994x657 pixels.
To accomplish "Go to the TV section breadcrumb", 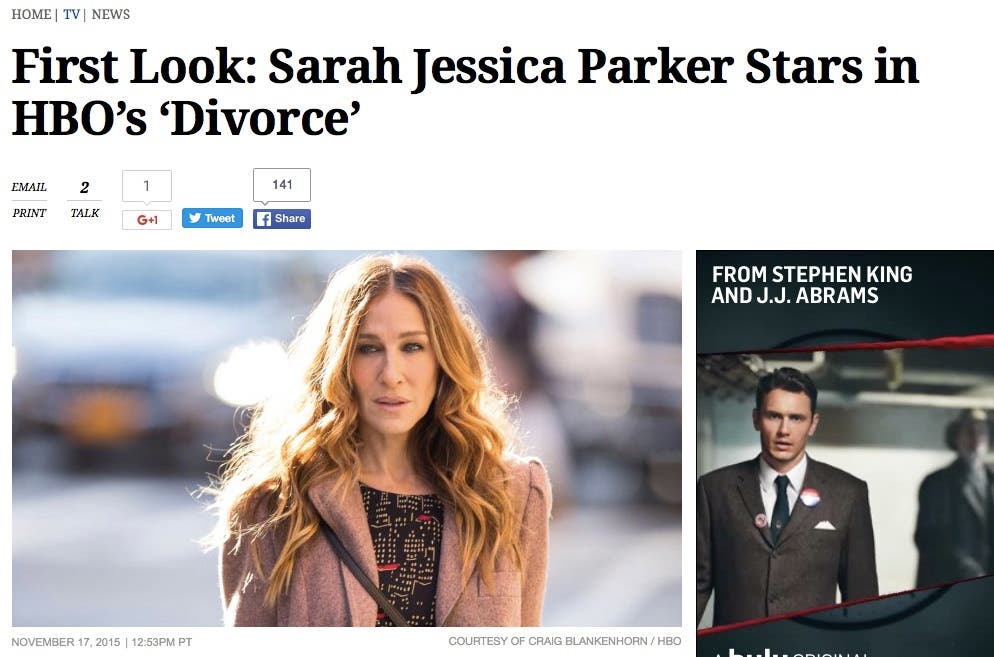I will [x=72, y=15].
